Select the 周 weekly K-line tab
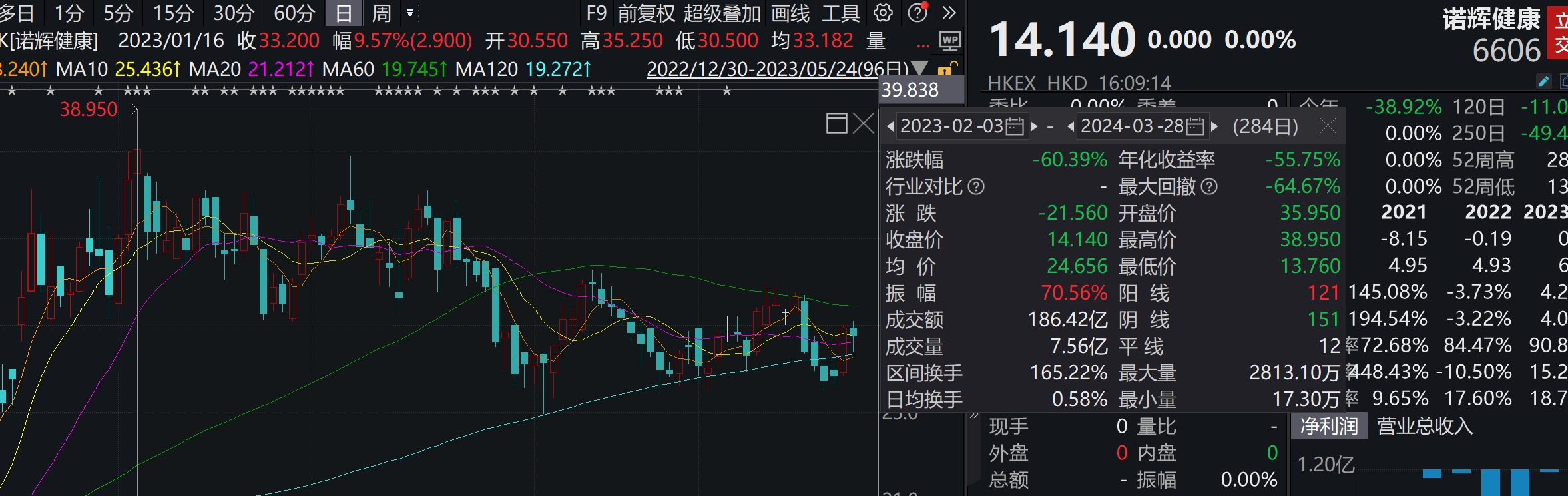The width and height of the screenshot is (1568, 496). (x=382, y=13)
